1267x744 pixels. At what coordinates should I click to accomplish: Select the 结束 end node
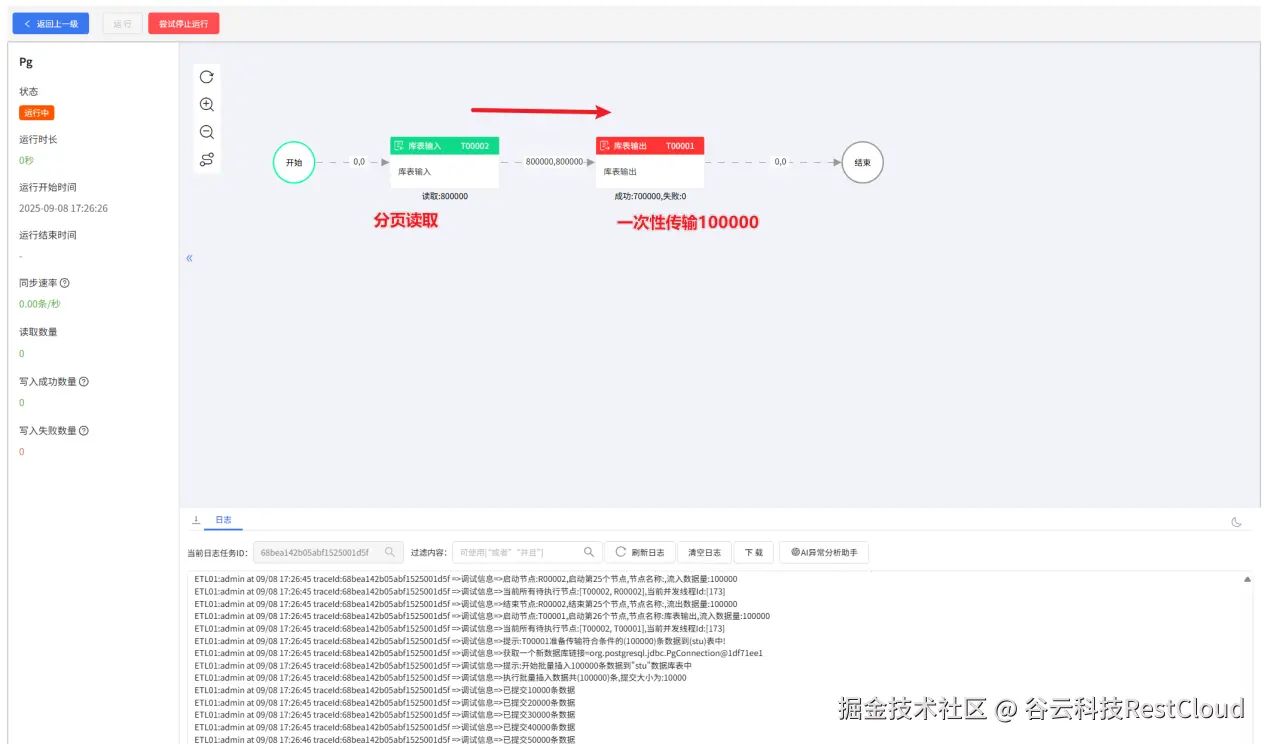pos(862,162)
